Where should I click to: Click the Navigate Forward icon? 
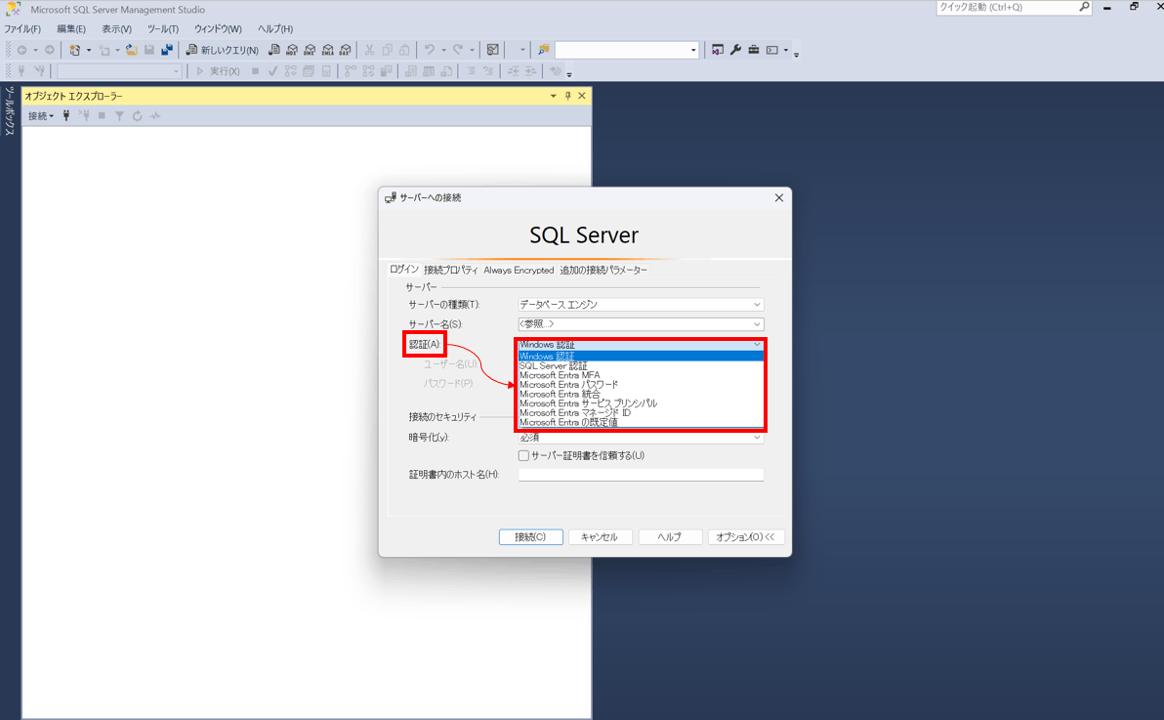click(49, 50)
